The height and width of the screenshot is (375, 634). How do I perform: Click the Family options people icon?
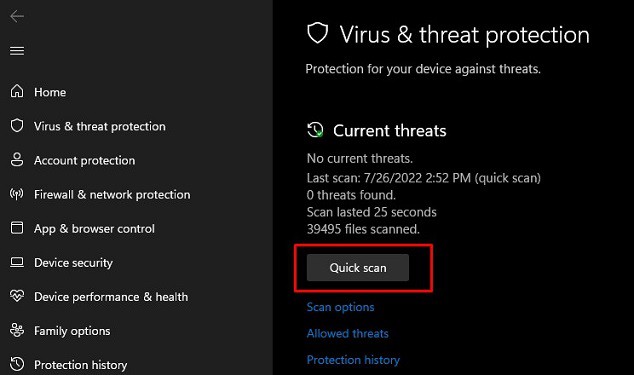pos(17,331)
